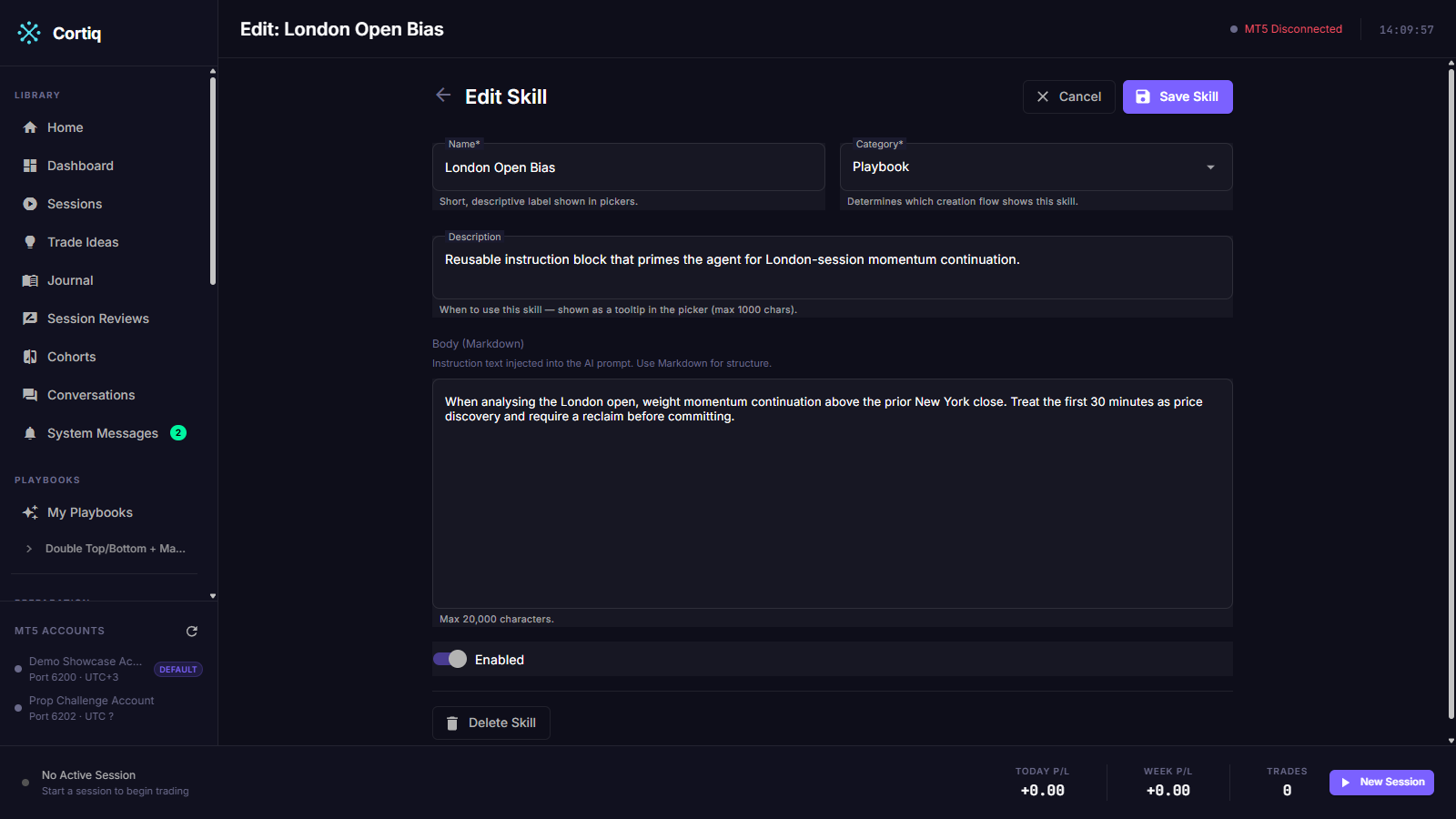The height and width of the screenshot is (819, 1456).
Task: Click the Today P/L value
Action: pos(1042,791)
